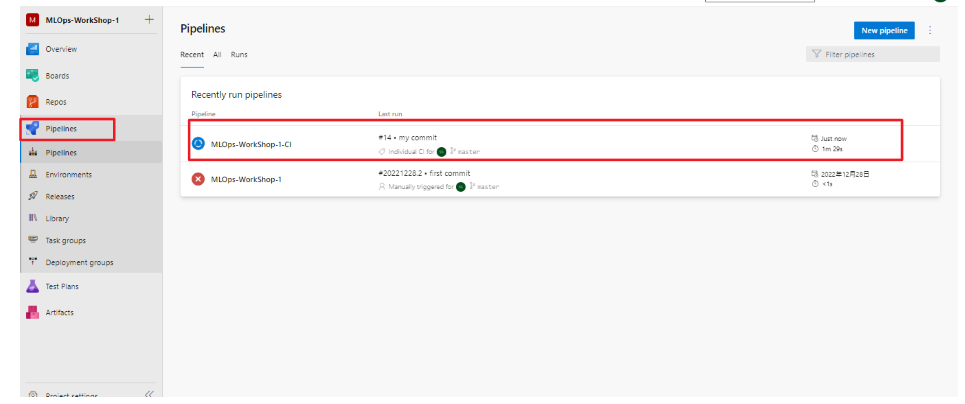This screenshot has width=965, height=404.
Task: Switch to the All tab
Action: point(217,55)
